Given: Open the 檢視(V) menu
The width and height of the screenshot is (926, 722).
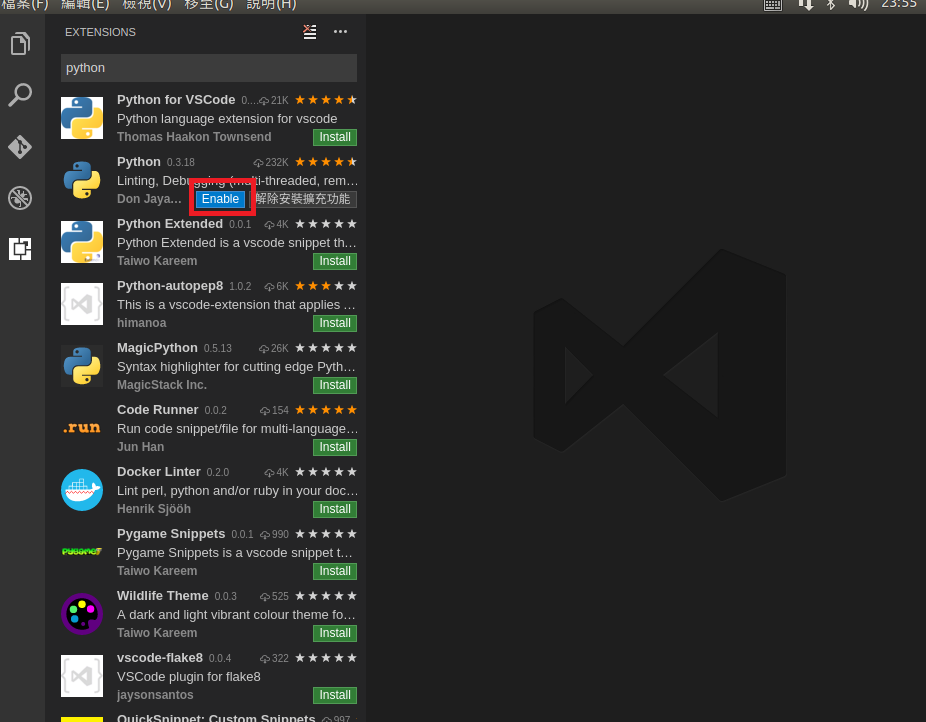Looking at the screenshot, I should pos(147,4).
